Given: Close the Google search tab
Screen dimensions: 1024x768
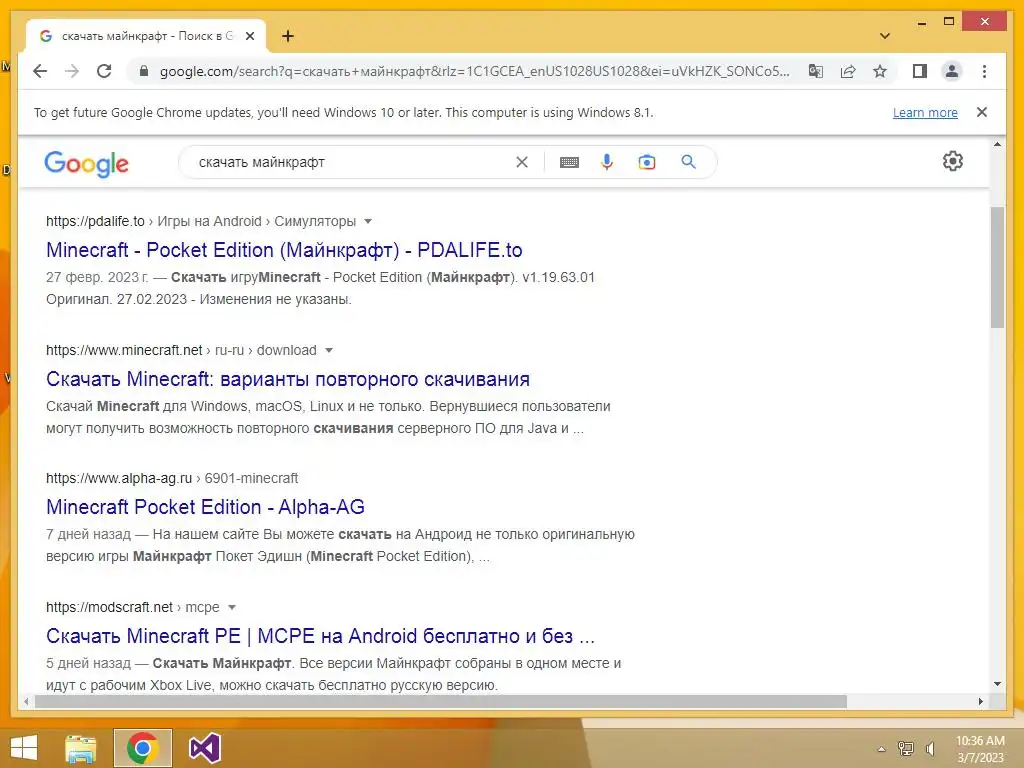Looking at the screenshot, I should pos(249,36).
